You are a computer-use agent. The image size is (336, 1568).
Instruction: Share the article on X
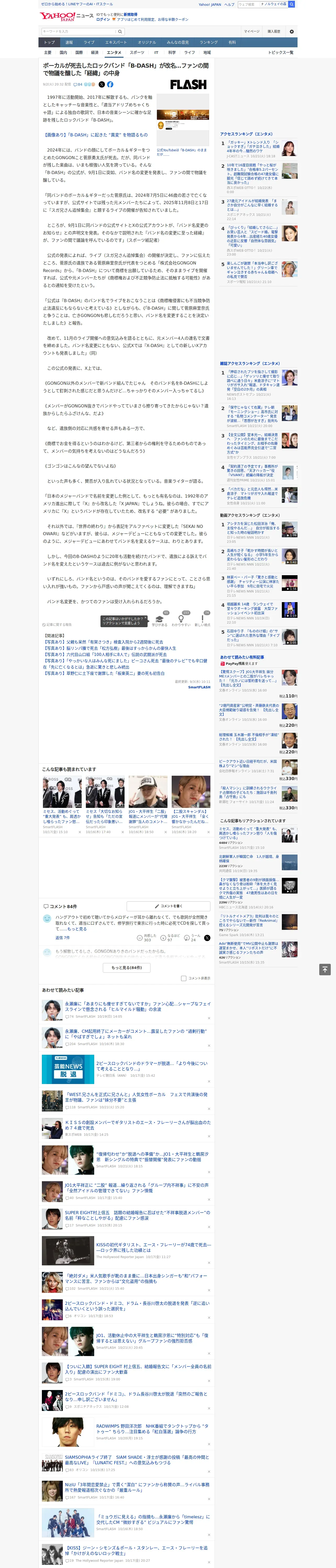102,85
